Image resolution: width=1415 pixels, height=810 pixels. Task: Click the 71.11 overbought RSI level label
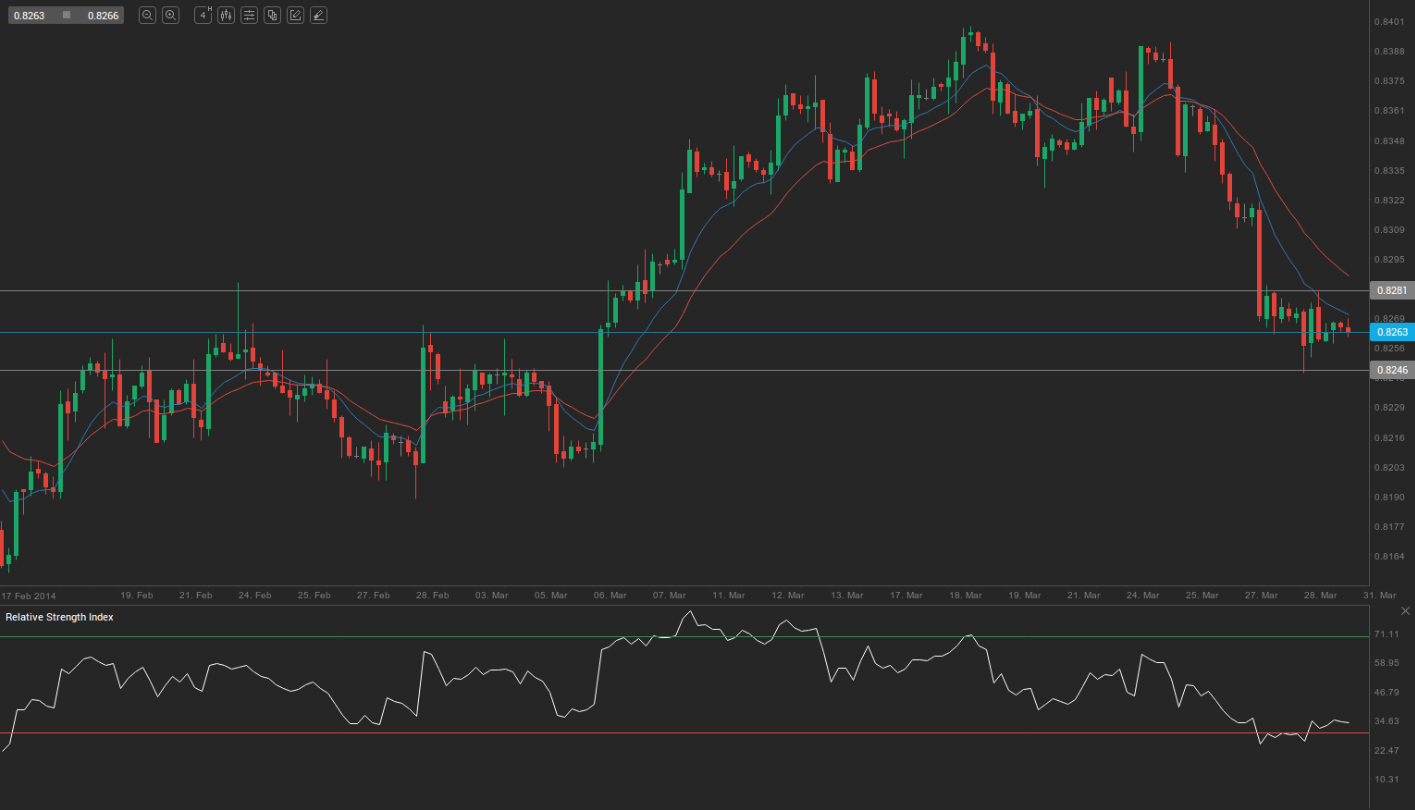[x=1386, y=634]
